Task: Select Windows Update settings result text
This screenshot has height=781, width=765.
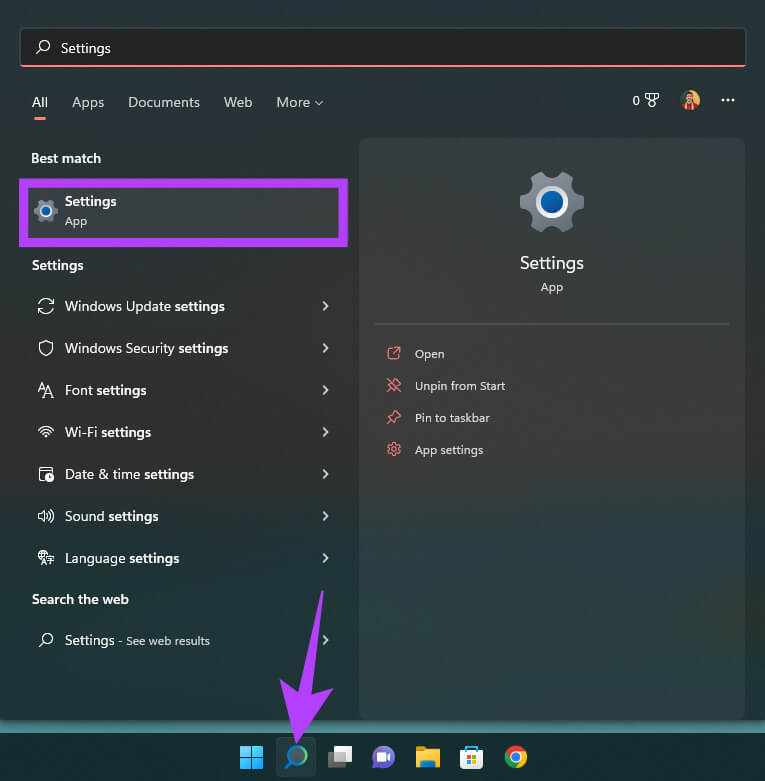Action: click(144, 306)
